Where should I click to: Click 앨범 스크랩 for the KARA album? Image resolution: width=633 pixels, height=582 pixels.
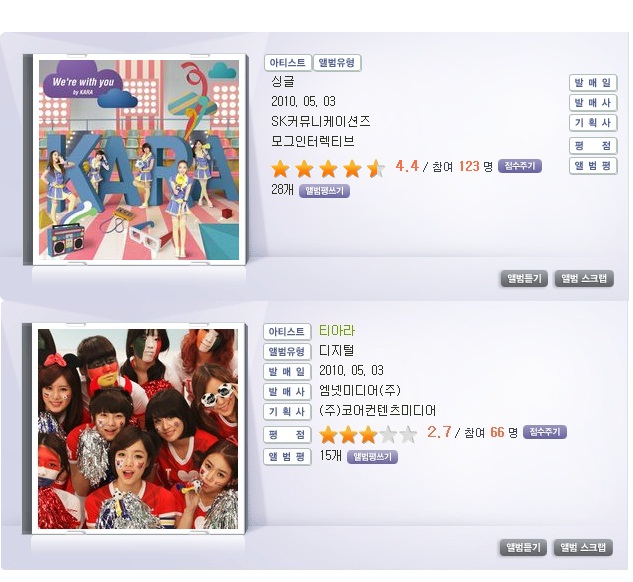(584, 278)
